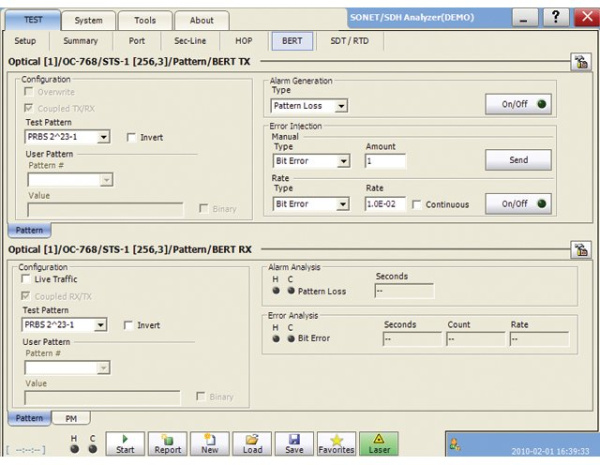Click the BERT RX panel corner icon
This screenshot has height=465, width=600.
click(577, 247)
